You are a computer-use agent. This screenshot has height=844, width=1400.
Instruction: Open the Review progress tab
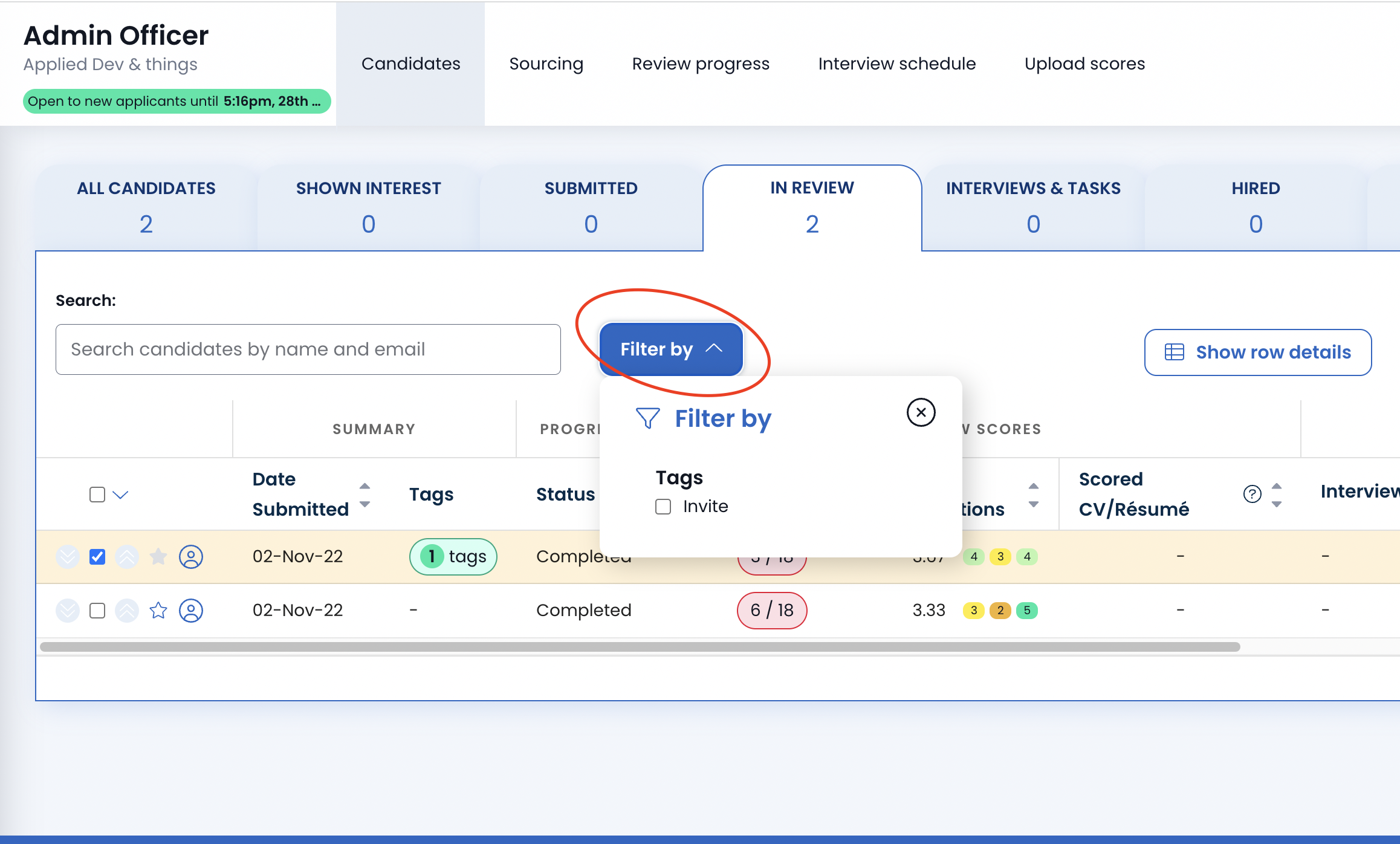tap(701, 63)
